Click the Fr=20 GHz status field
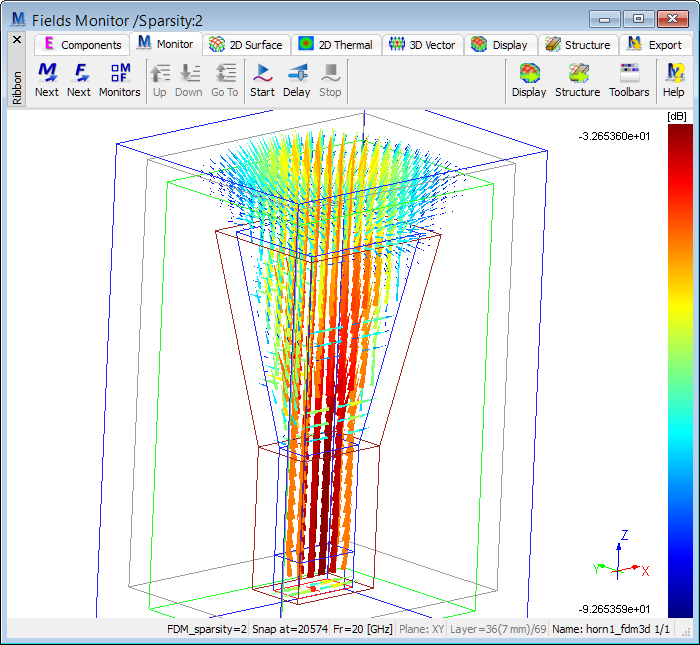 pyautogui.click(x=362, y=629)
